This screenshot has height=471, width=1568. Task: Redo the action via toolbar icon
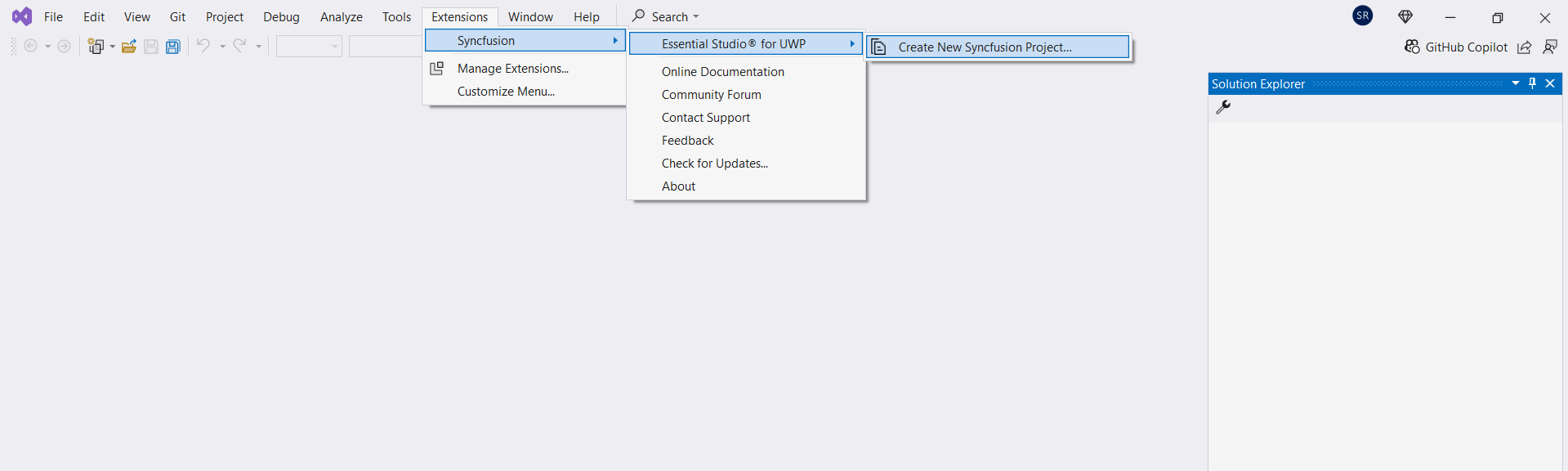(x=239, y=46)
